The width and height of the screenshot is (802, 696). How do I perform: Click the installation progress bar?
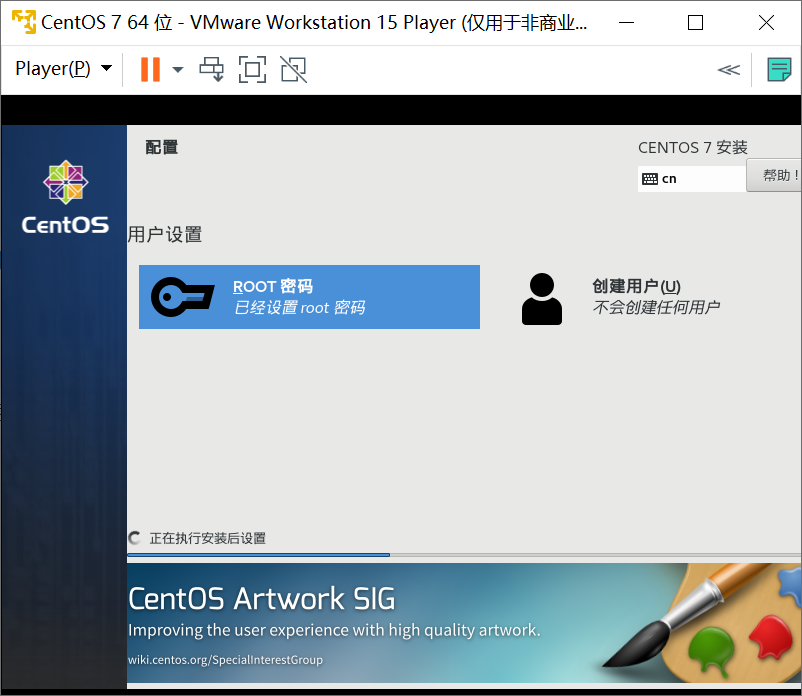coord(464,554)
